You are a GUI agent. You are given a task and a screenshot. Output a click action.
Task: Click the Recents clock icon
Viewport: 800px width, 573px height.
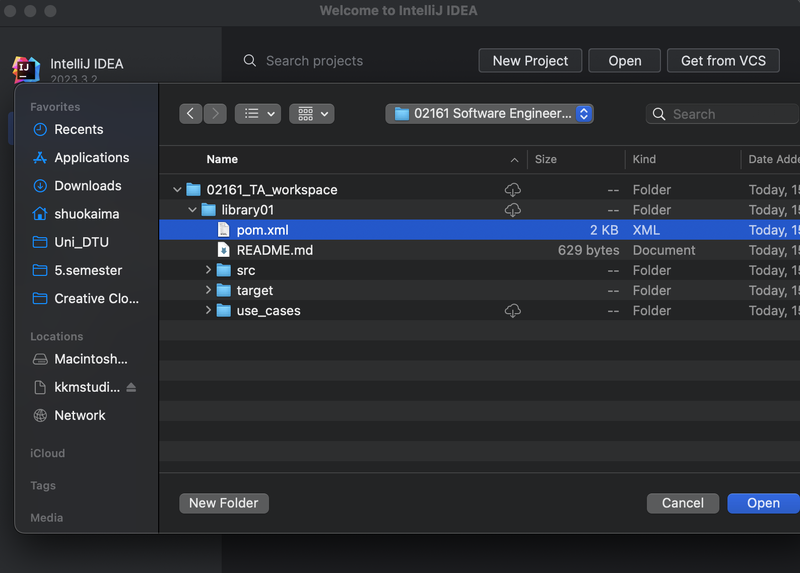click(40, 130)
